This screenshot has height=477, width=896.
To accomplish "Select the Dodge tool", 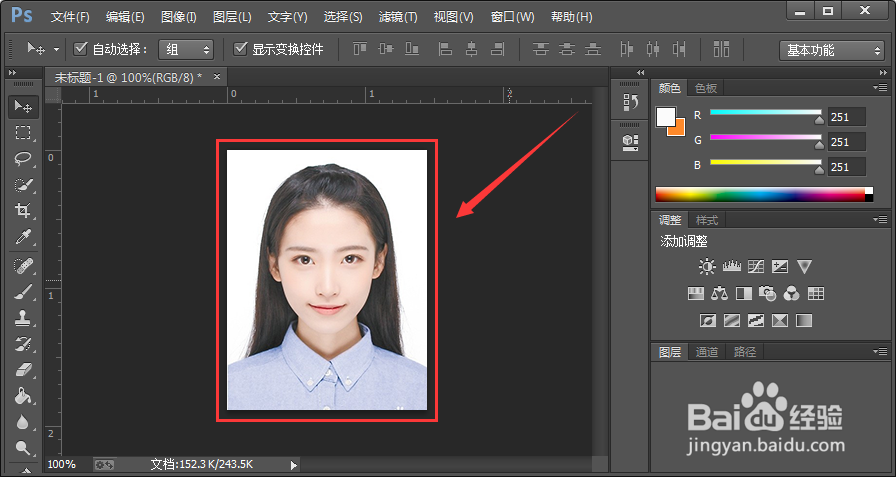I will point(23,447).
